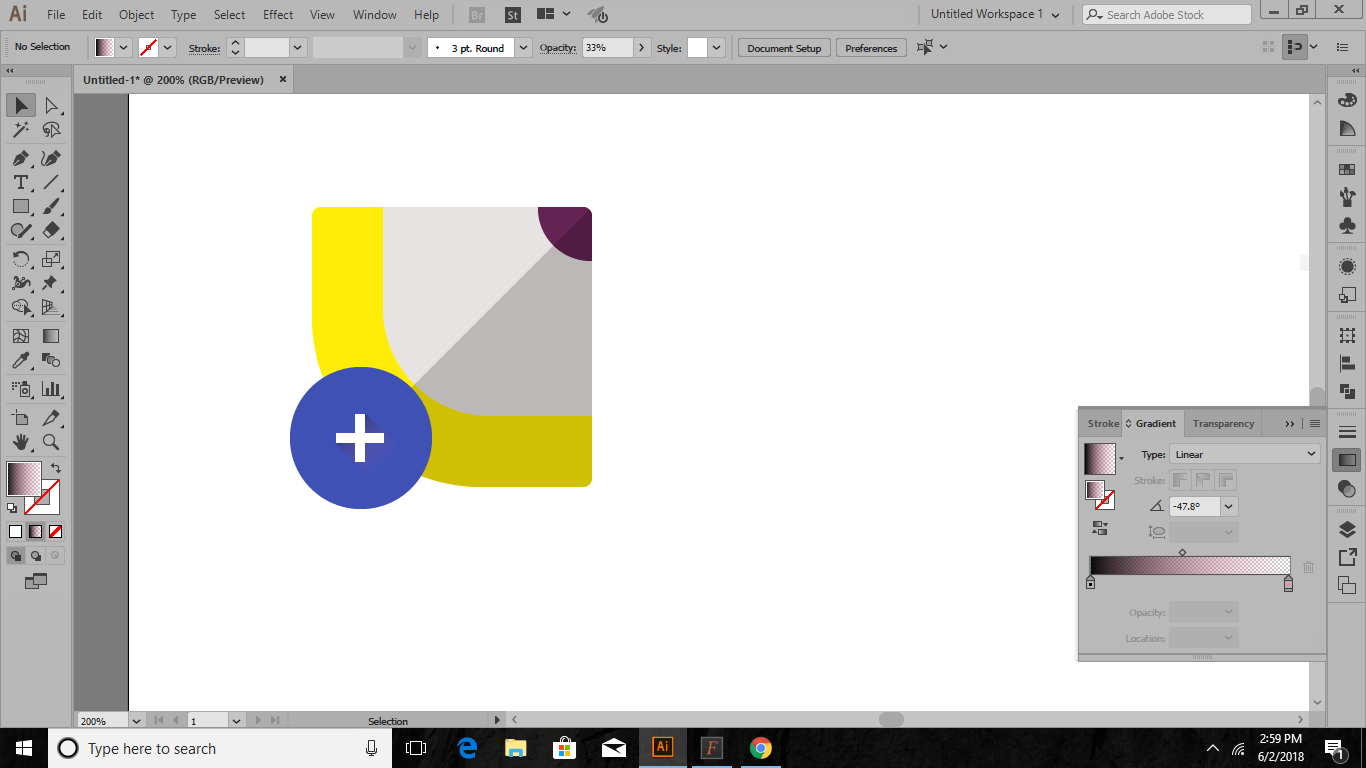Click the Preferences button
This screenshot has height=768, width=1366.
[x=871, y=48]
